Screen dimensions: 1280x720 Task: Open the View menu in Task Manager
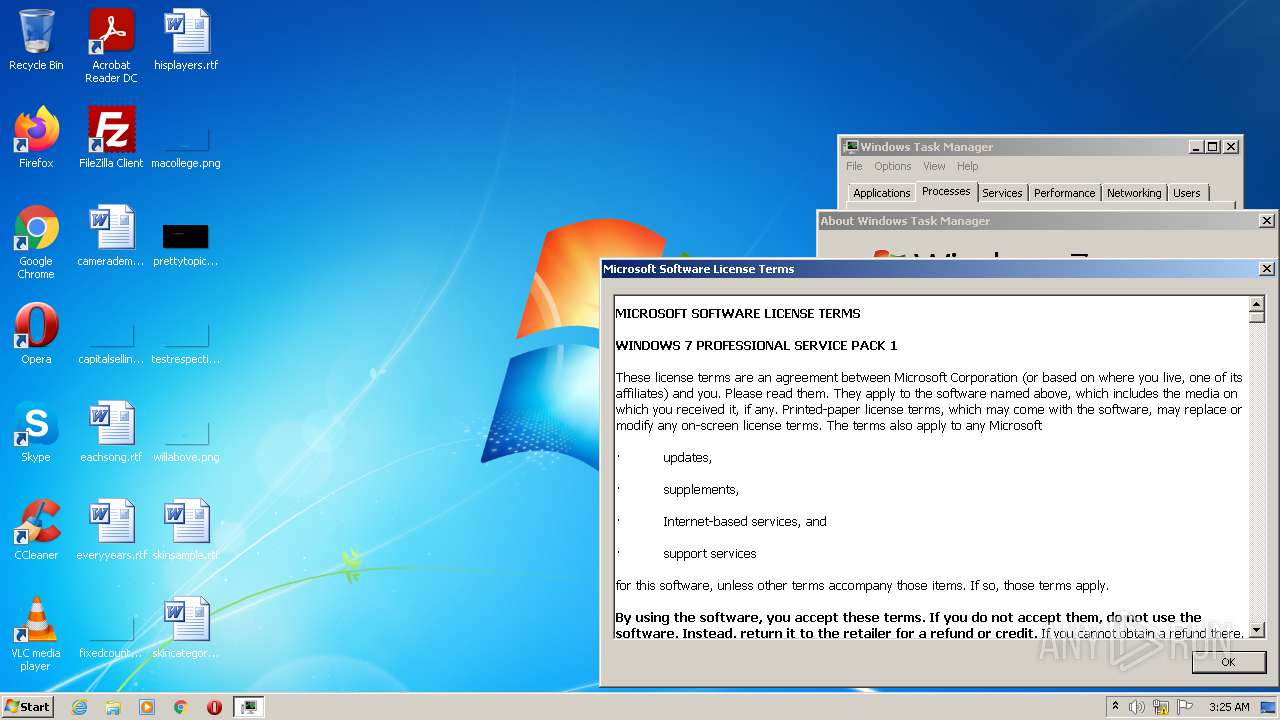tap(934, 166)
